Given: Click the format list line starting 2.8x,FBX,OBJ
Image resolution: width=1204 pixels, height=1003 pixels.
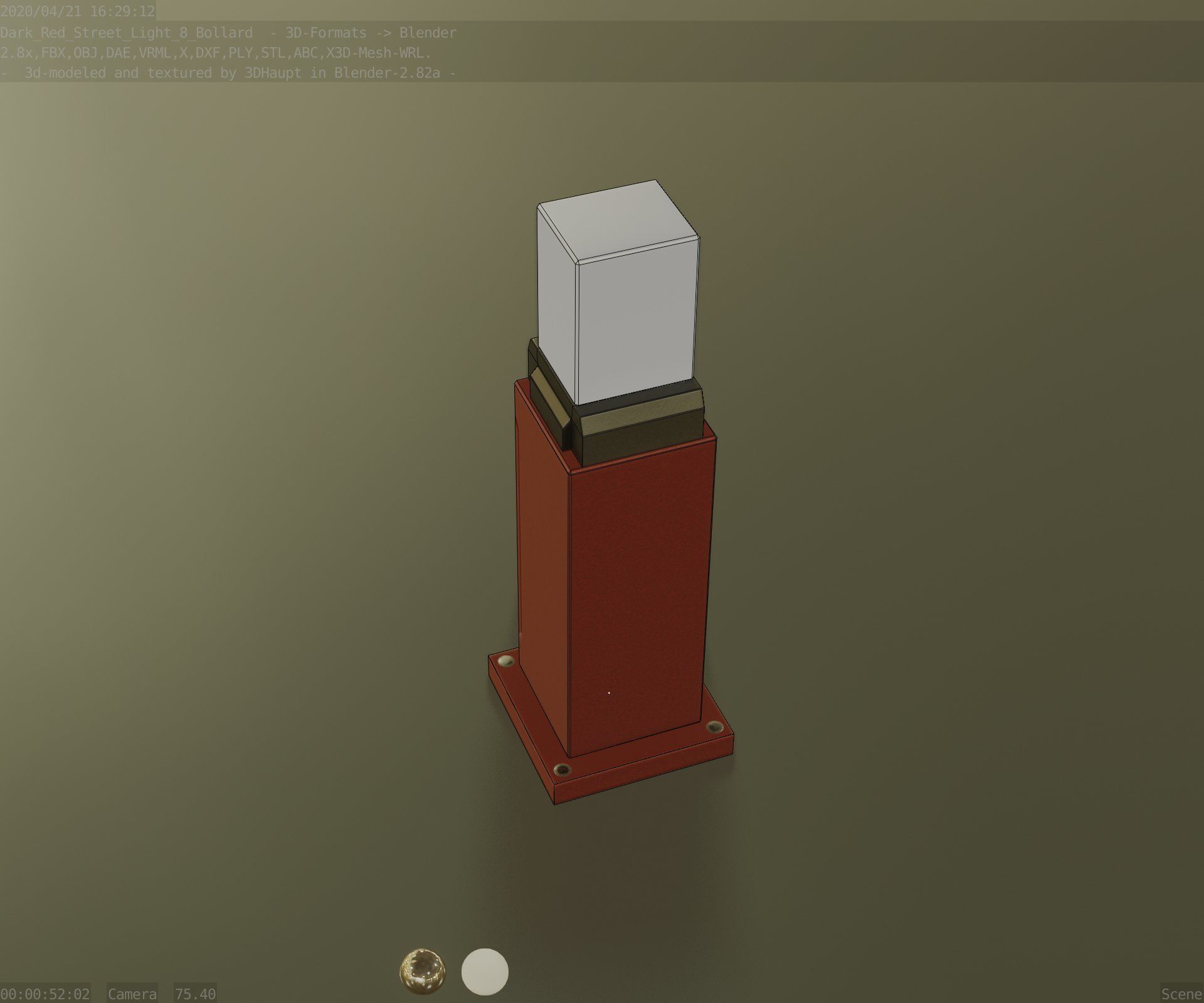Looking at the screenshot, I should tap(216, 53).
